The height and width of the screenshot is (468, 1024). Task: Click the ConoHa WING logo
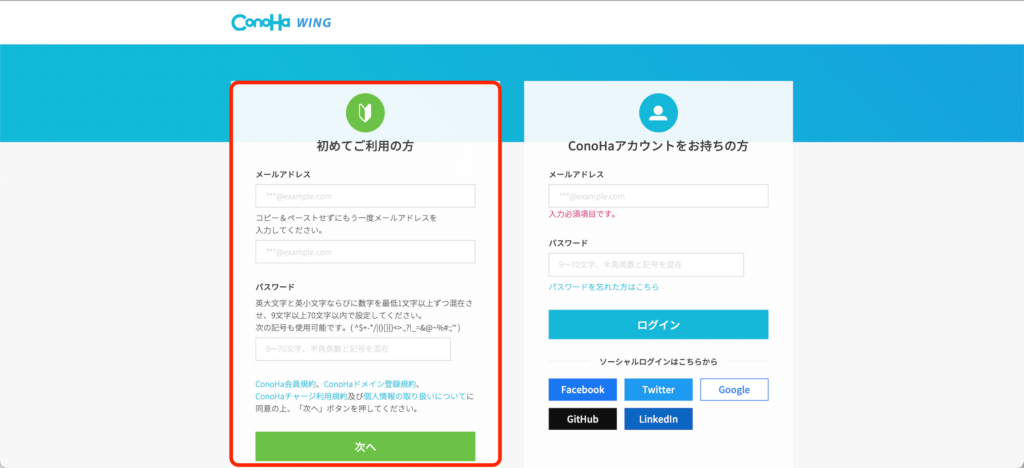pyautogui.click(x=281, y=22)
